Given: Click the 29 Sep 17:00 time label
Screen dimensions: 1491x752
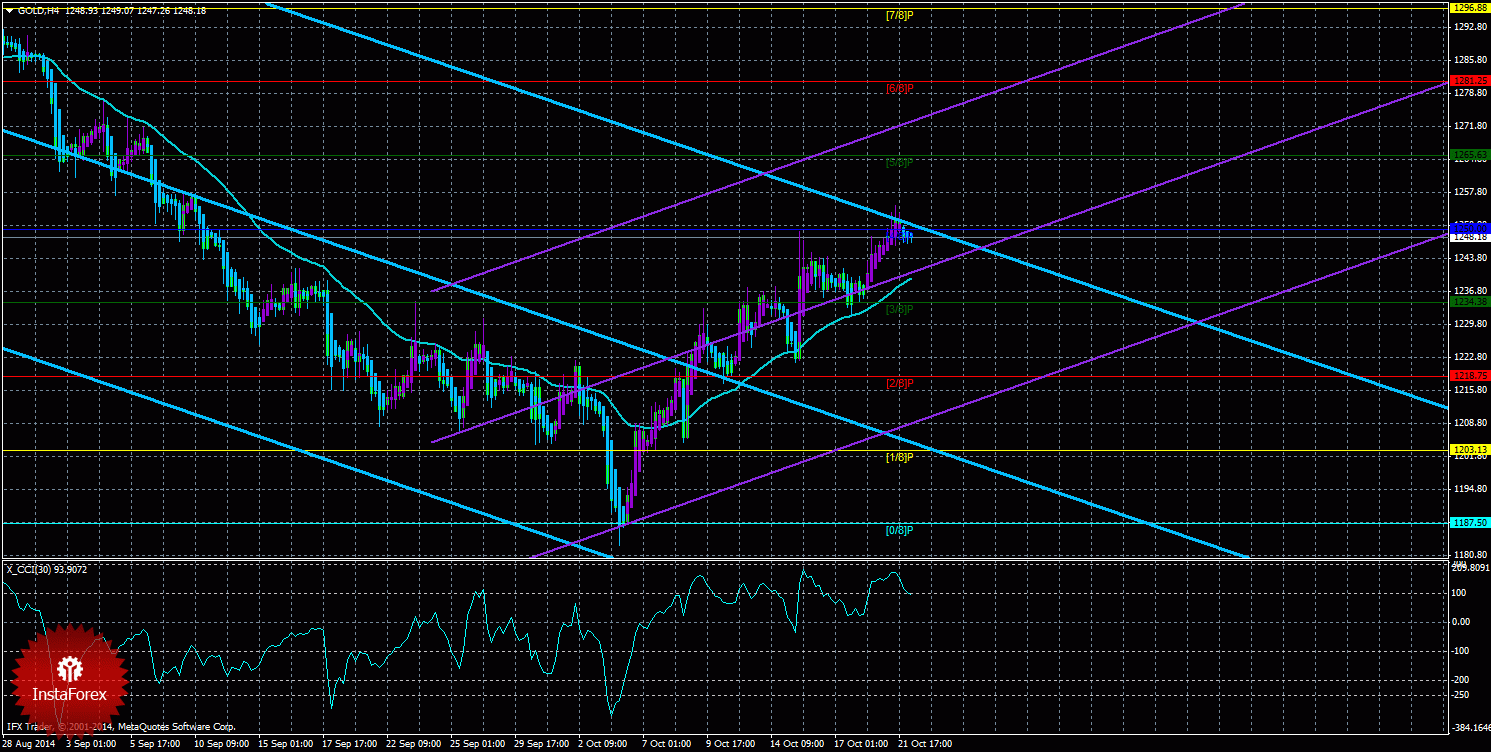Looking at the screenshot, I should point(544,744).
